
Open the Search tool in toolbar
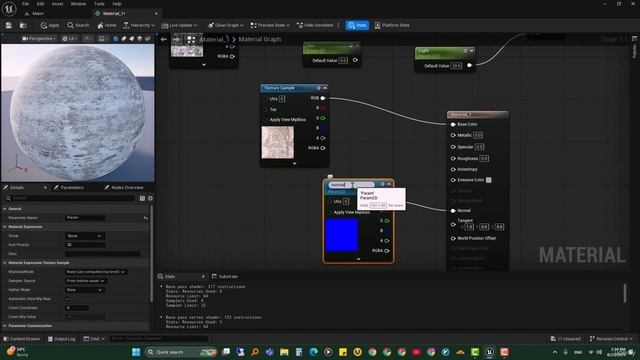click(78, 25)
